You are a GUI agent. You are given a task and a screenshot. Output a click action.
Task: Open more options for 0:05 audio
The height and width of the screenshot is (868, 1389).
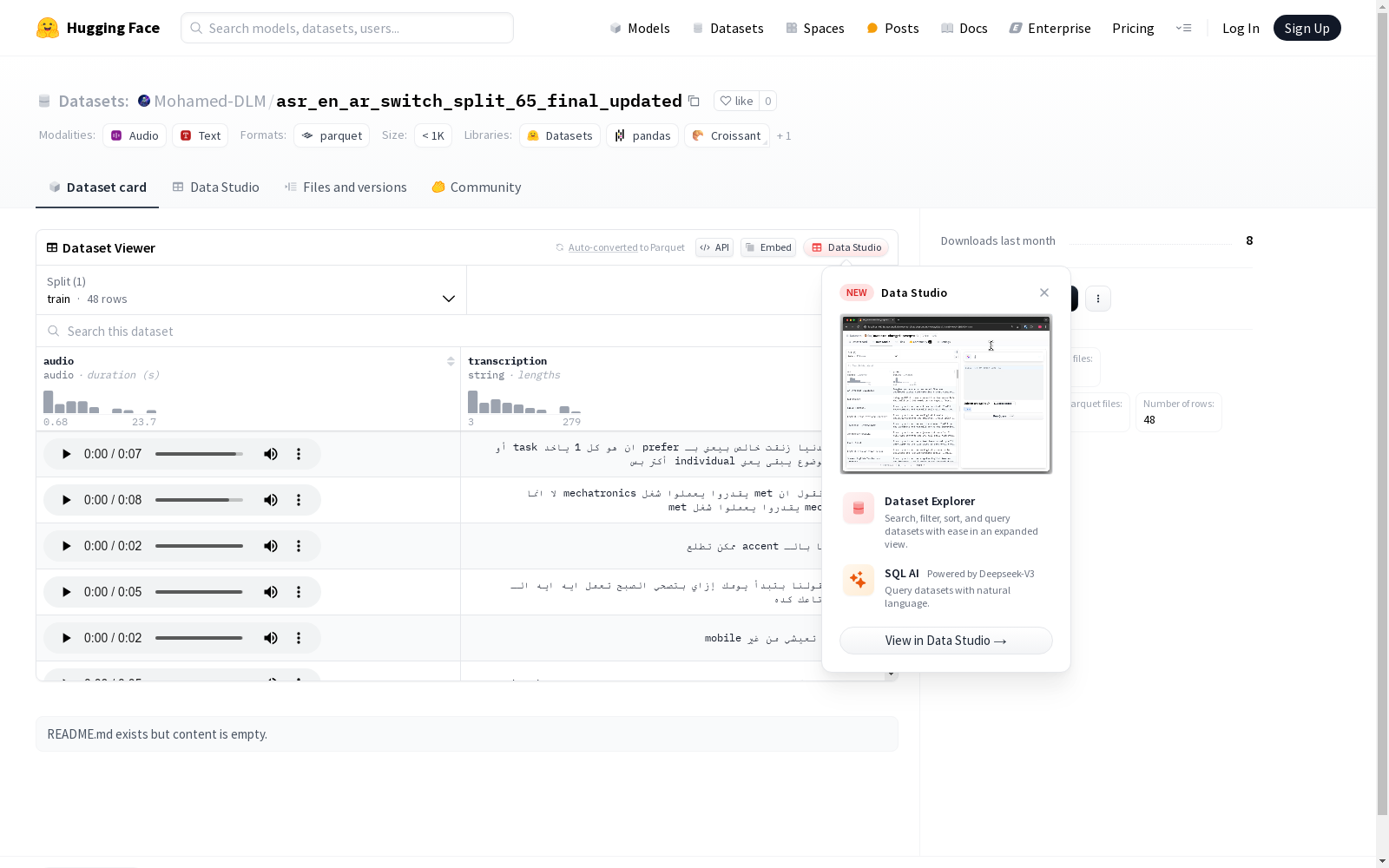tap(299, 592)
